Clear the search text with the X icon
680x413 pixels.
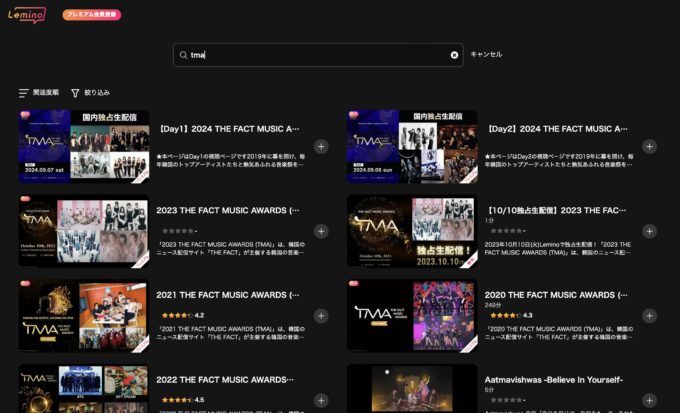click(454, 55)
